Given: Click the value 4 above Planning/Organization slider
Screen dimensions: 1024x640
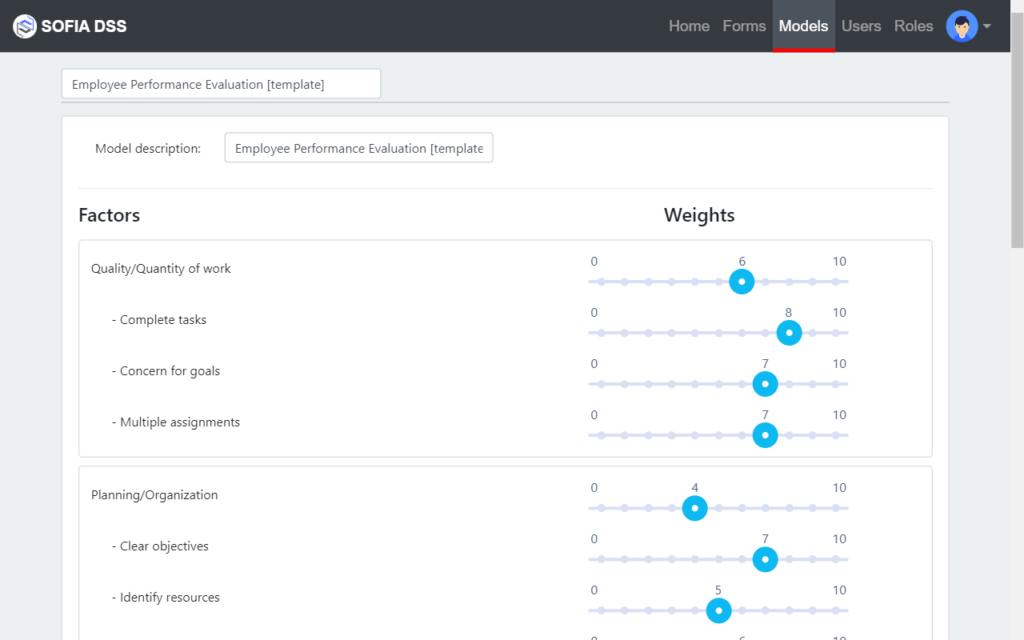Looking at the screenshot, I should click(x=695, y=488).
